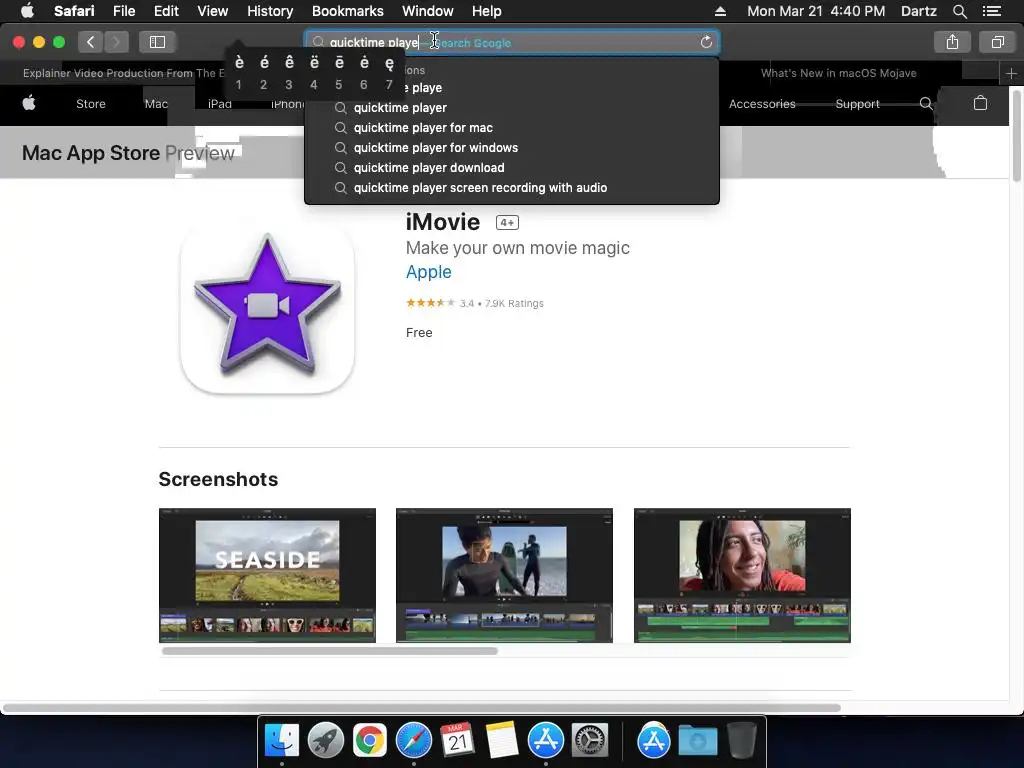
Task: Open Downloads folder in Dock
Action: 697,741
